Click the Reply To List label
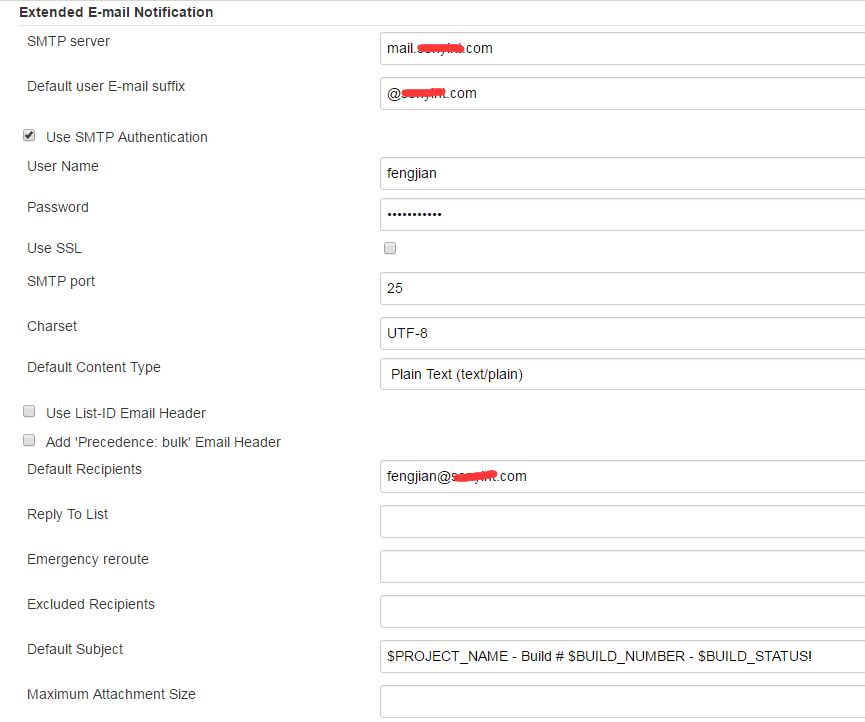Viewport: 865px width, 722px height. [67, 515]
